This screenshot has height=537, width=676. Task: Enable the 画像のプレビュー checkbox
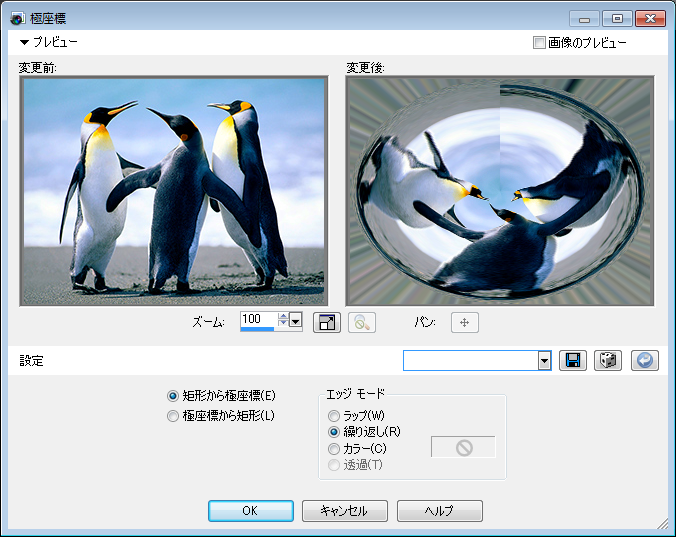click(540, 43)
